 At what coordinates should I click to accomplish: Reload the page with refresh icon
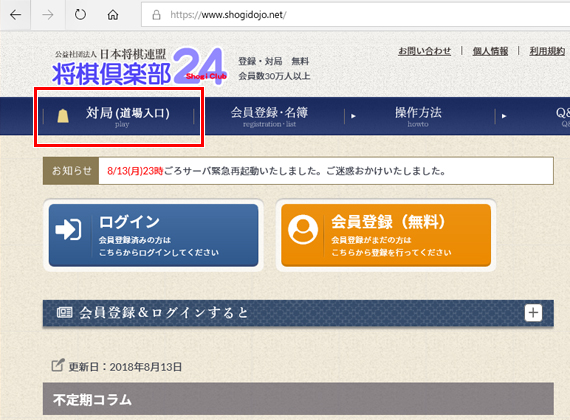[x=80, y=15]
